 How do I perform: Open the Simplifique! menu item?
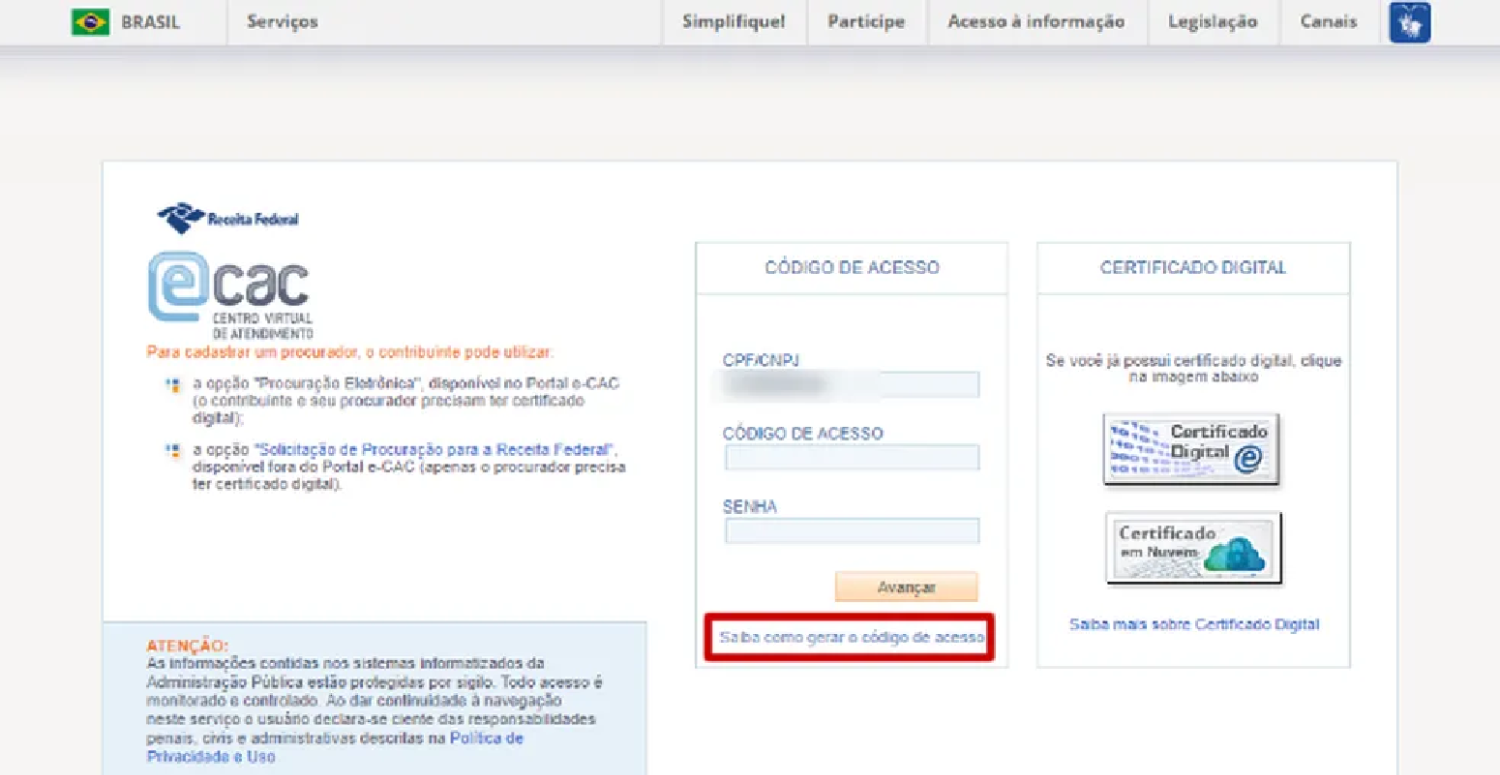pos(733,22)
